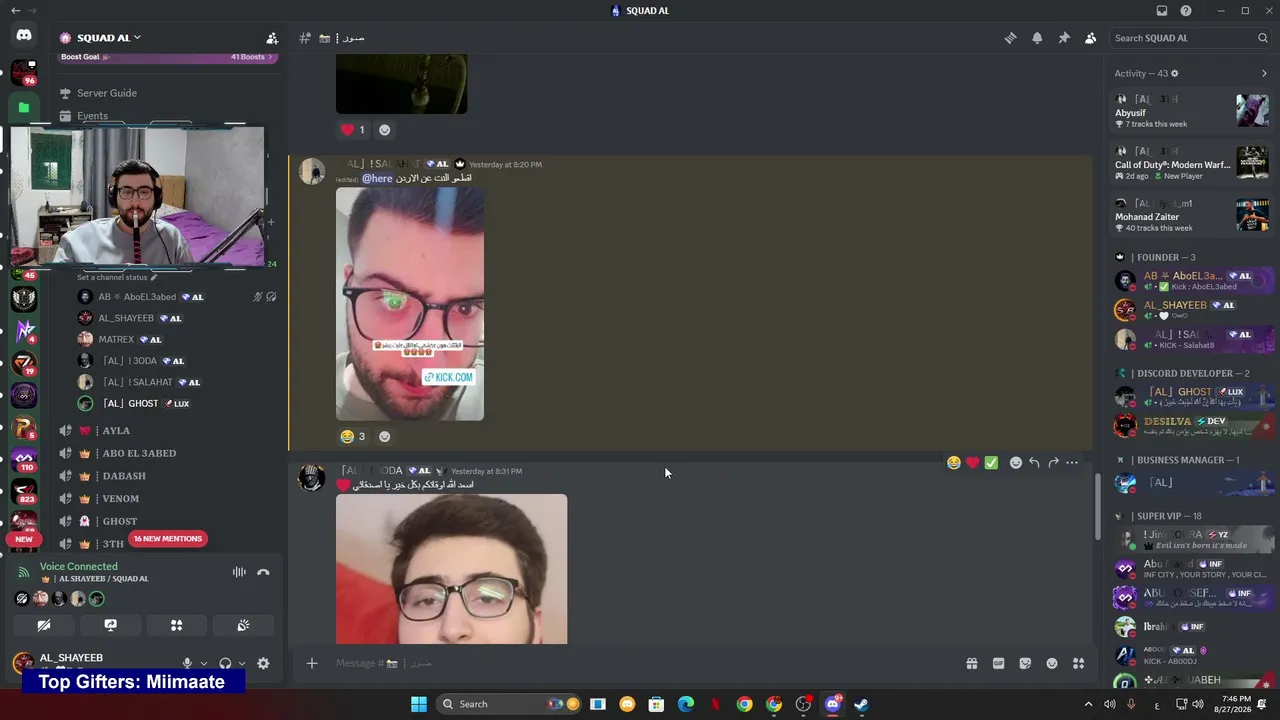Quick-react with the green checkmark on hovered message

pos(991,463)
